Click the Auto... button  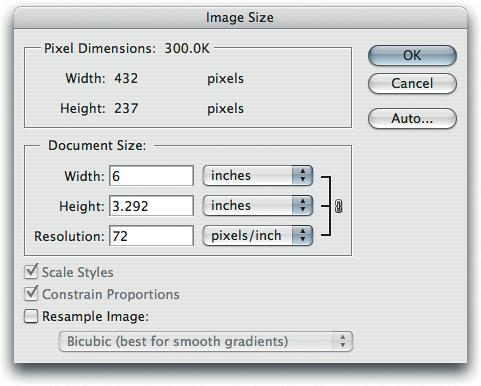412,118
